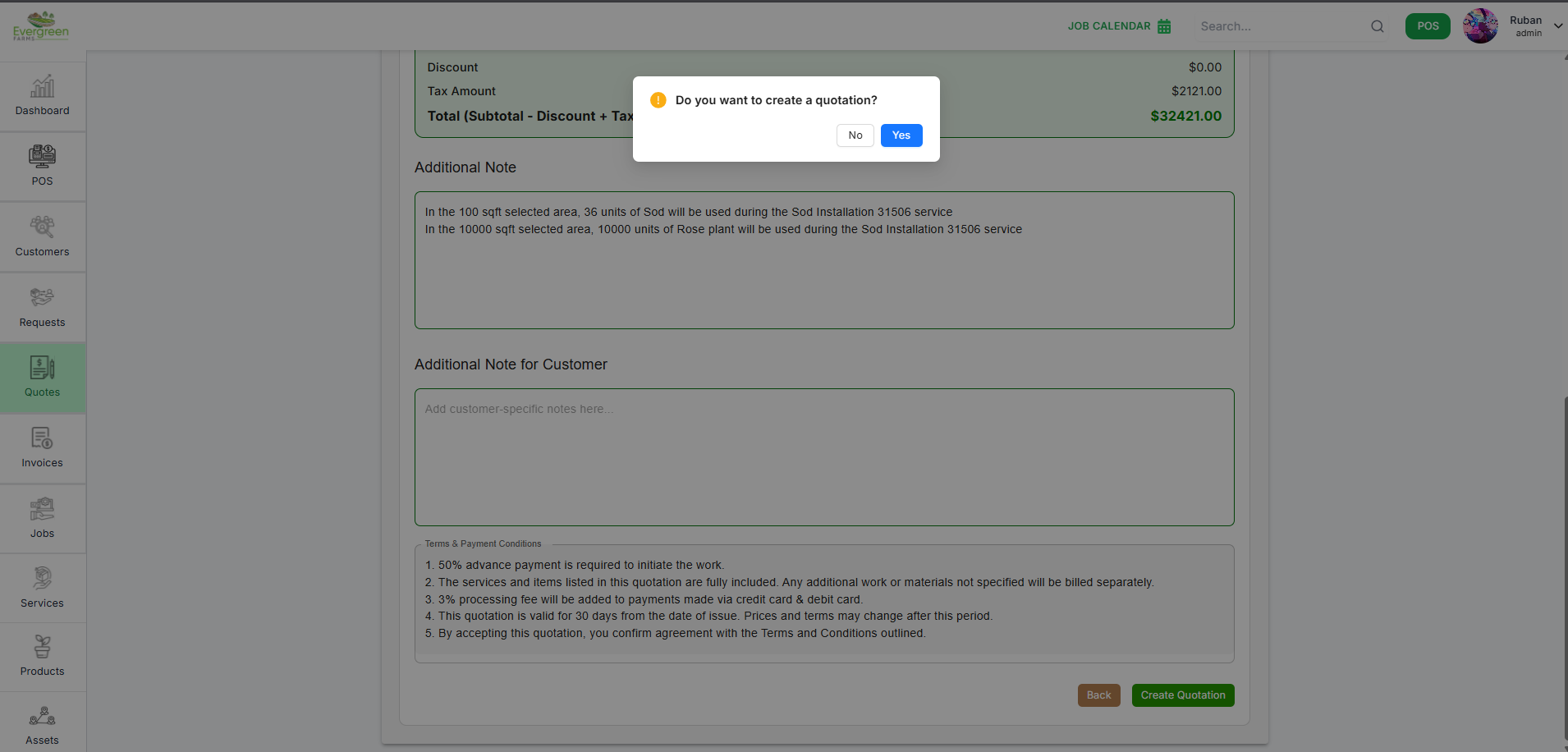Expand the Ruban admin account dropdown
This screenshot has width=1568, height=752.
point(1558,26)
